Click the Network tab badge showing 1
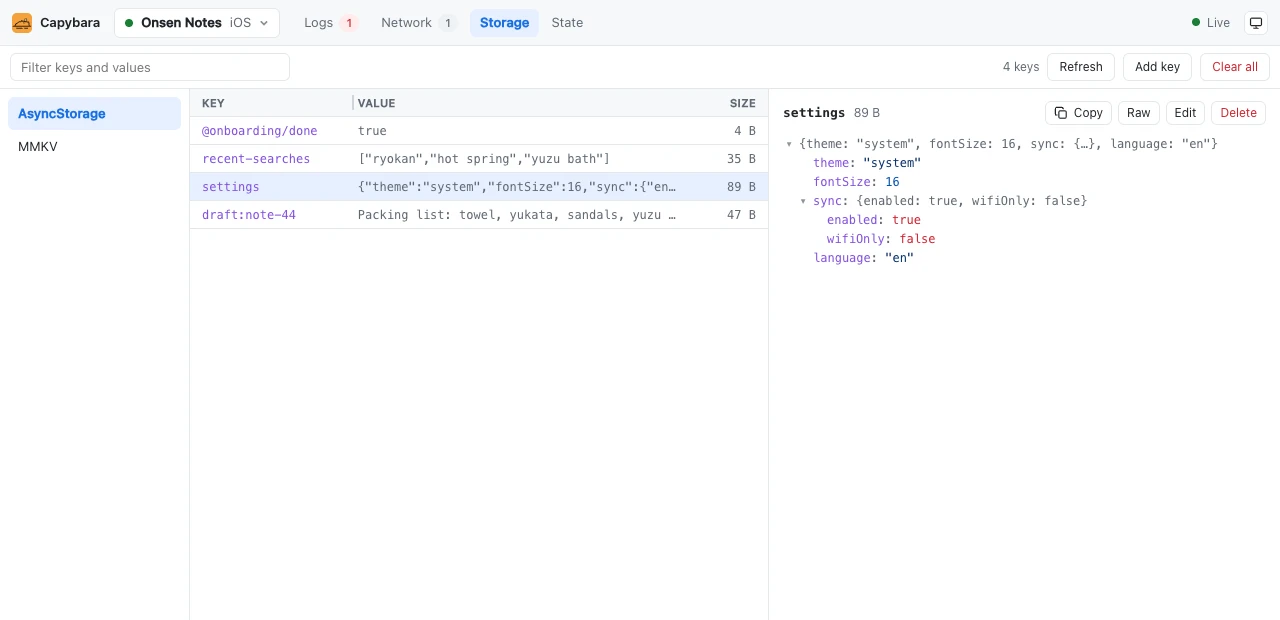The image size is (1280, 620). 447,23
